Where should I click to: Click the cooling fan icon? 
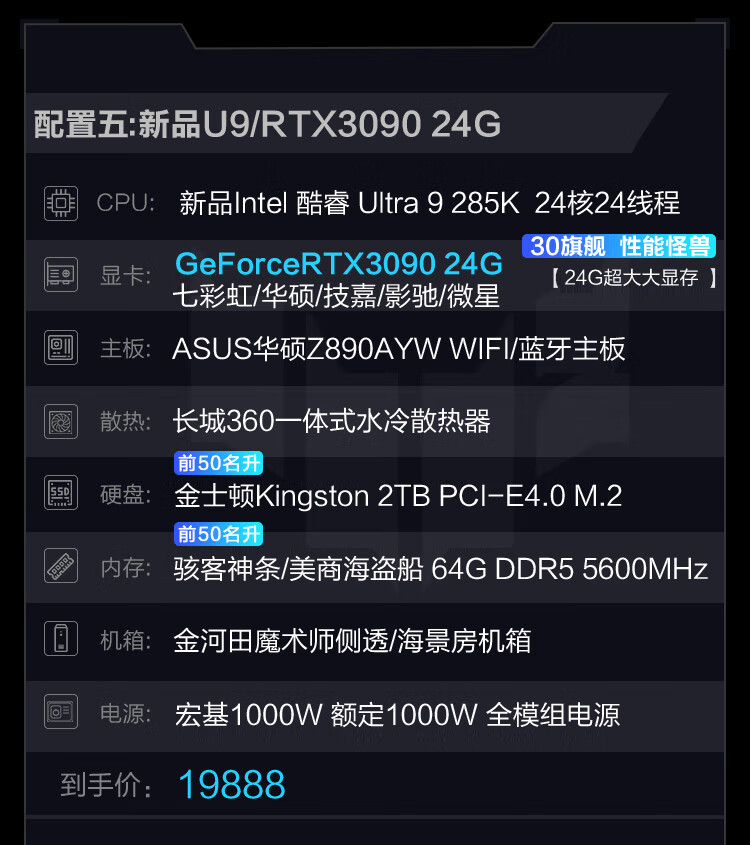(61, 421)
